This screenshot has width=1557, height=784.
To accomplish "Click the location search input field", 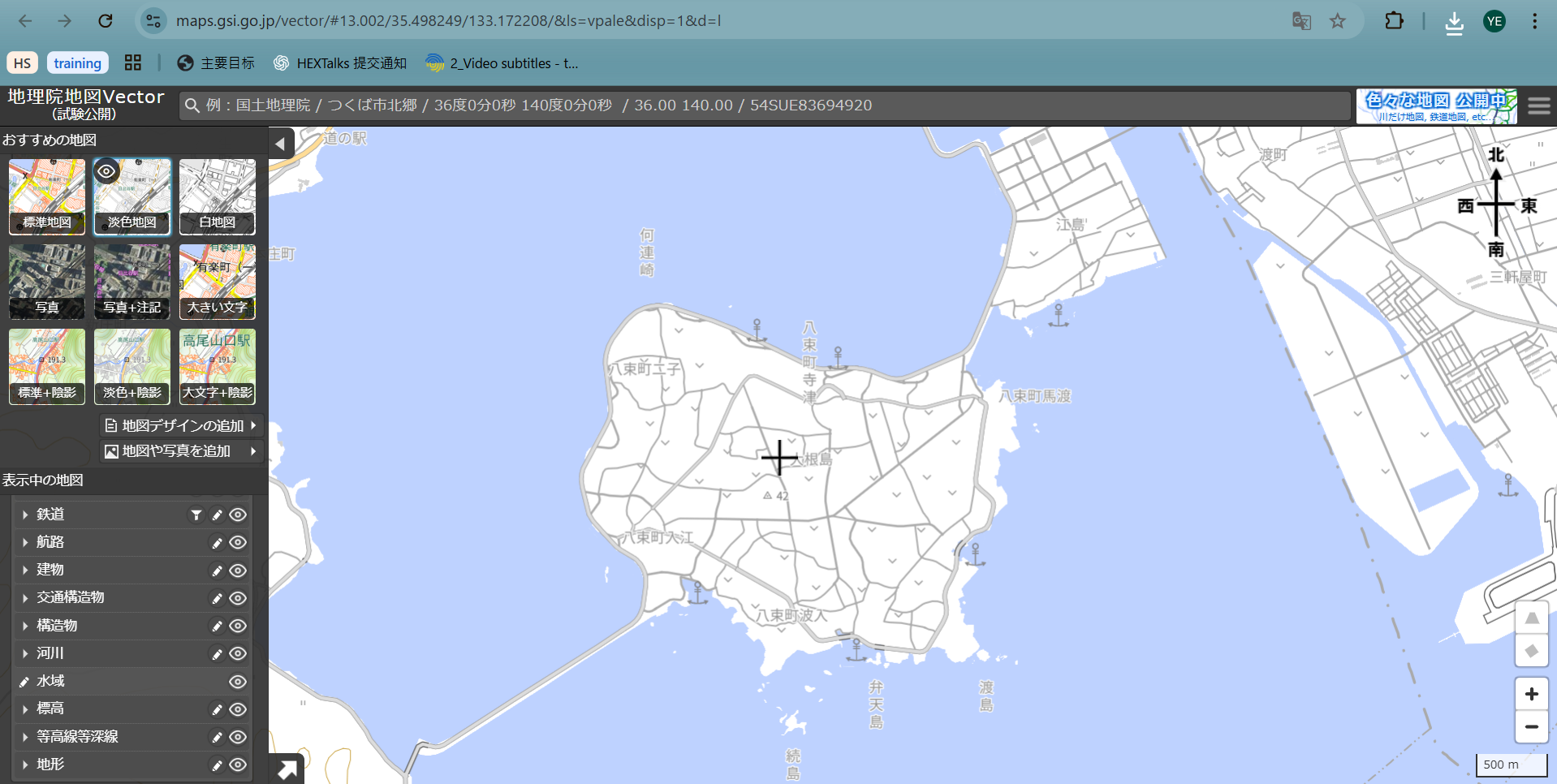I will pyautogui.click(x=763, y=106).
